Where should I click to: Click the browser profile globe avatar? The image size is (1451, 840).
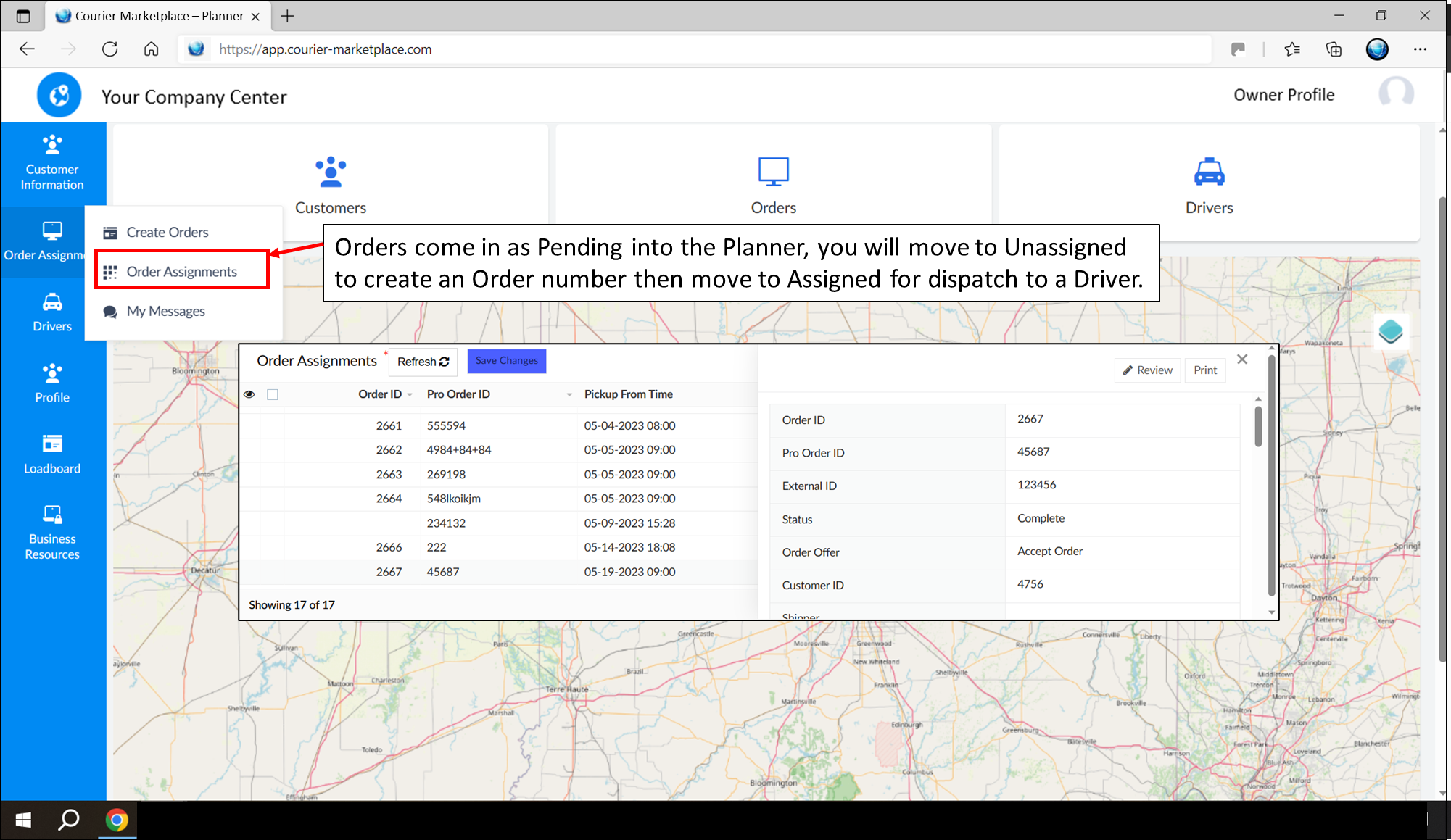pyautogui.click(x=1377, y=49)
